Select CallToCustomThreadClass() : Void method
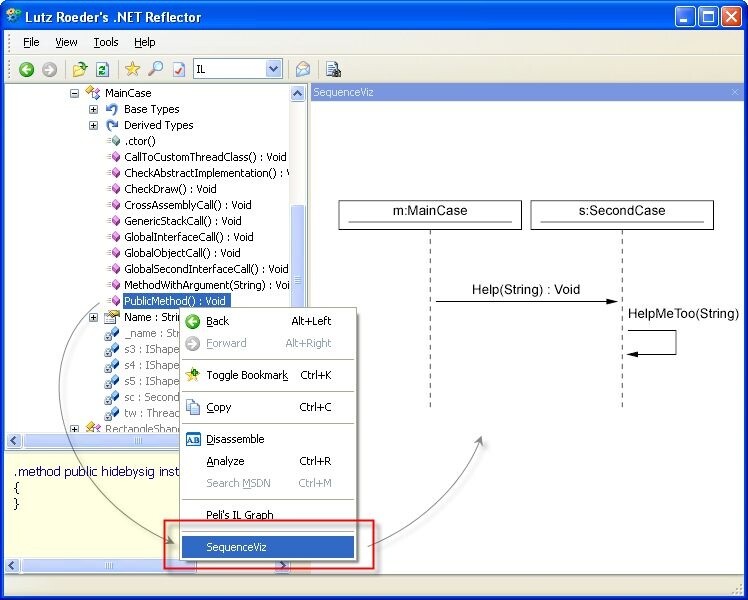 coord(205,157)
